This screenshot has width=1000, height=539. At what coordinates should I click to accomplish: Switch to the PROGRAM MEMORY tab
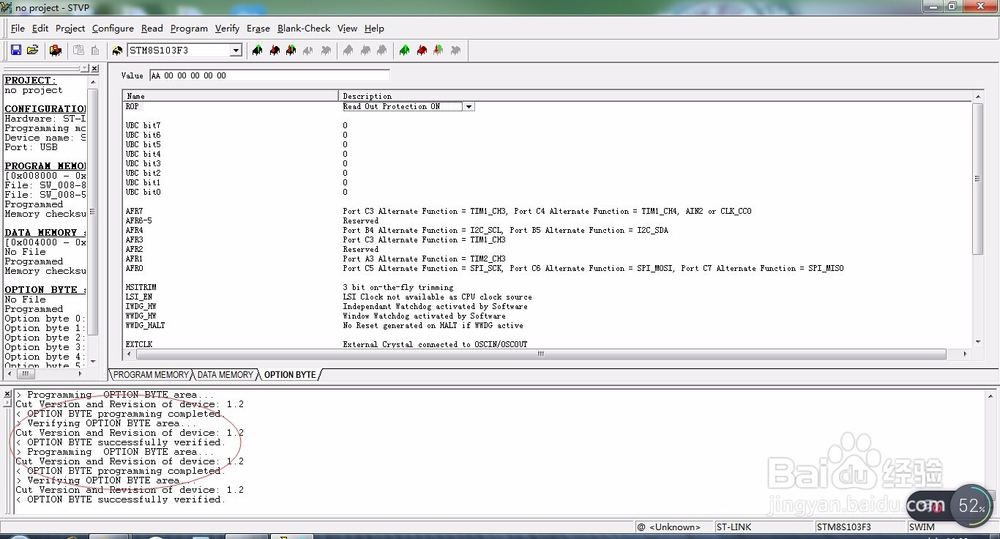151,374
